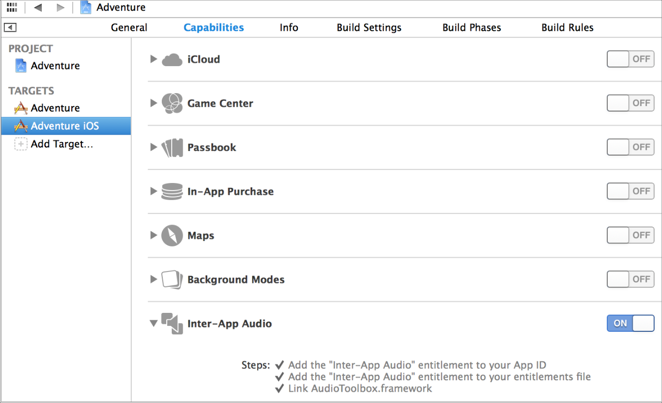Click the Maps label
The height and width of the screenshot is (403, 662).
tap(201, 235)
